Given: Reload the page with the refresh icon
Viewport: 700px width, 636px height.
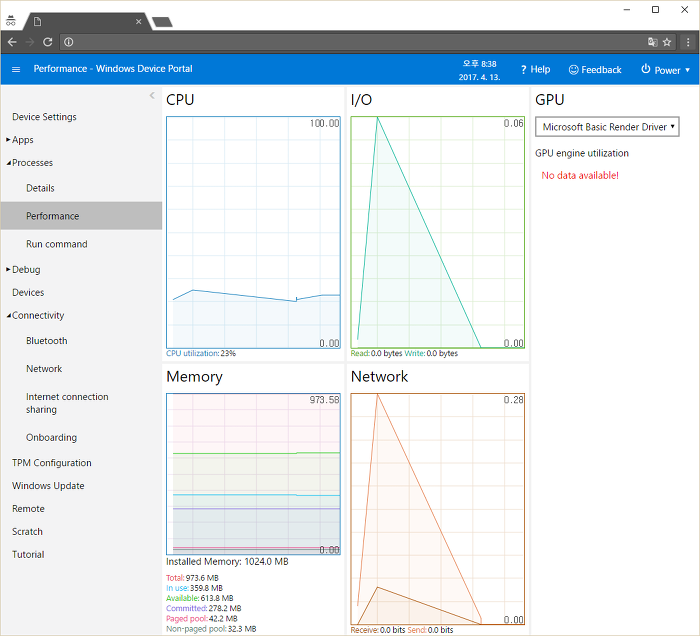Looking at the screenshot, I should coord(48,42).
